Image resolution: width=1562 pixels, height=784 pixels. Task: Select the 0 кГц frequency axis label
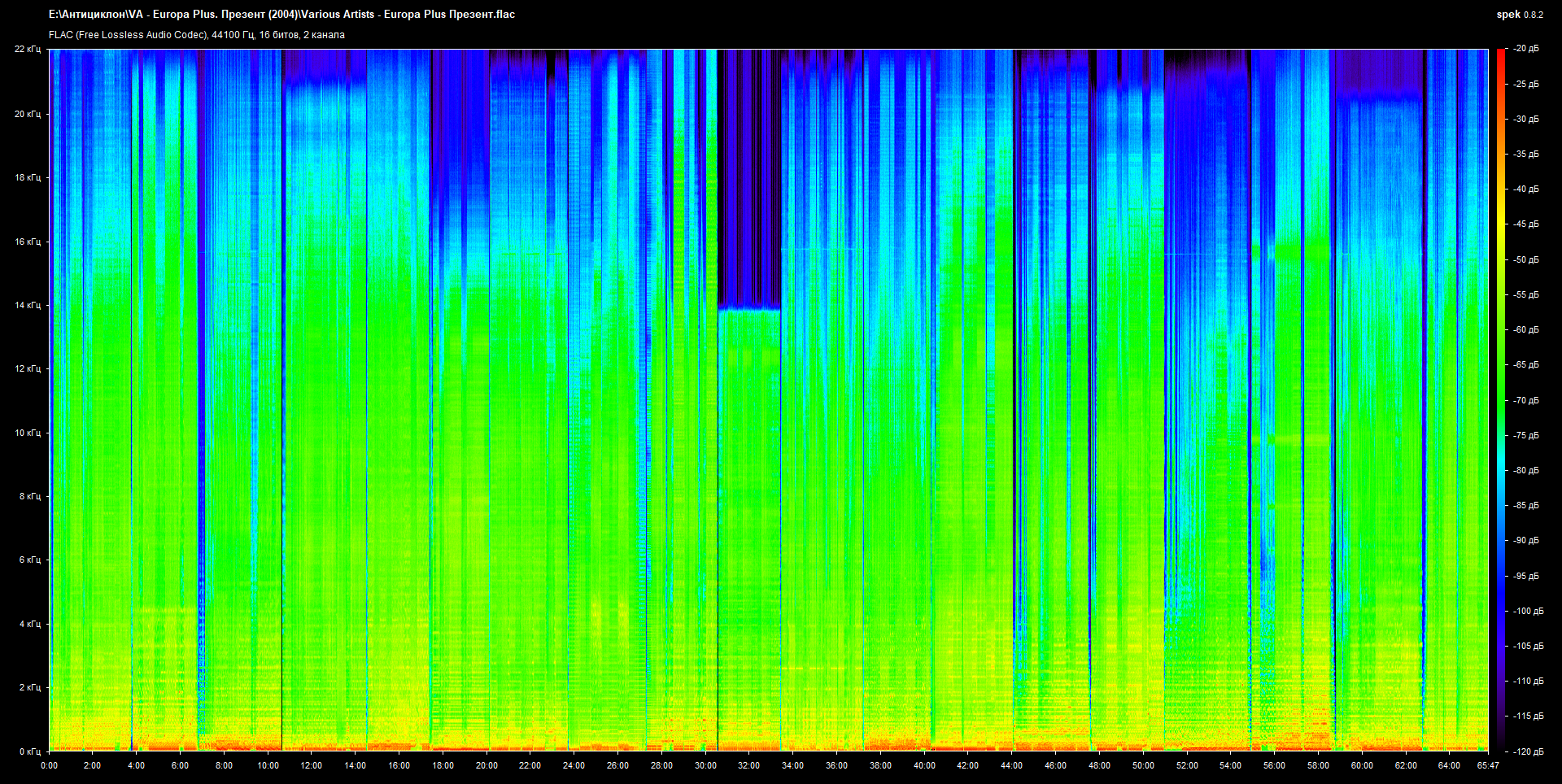(29, 752)
